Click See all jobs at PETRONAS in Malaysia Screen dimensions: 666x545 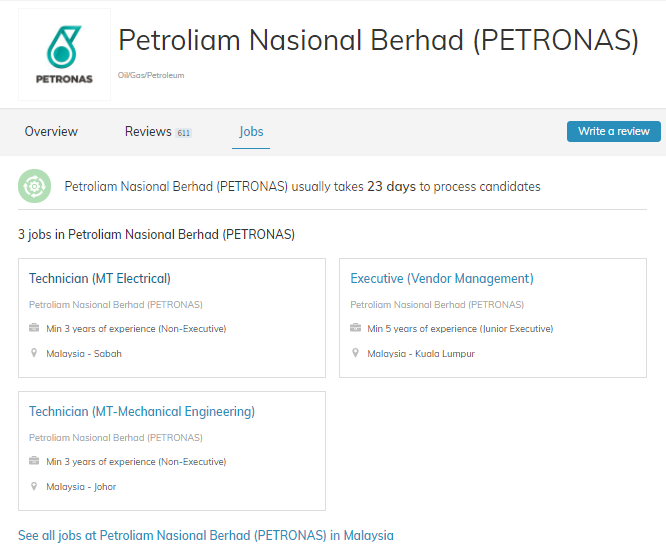(206, 535)
